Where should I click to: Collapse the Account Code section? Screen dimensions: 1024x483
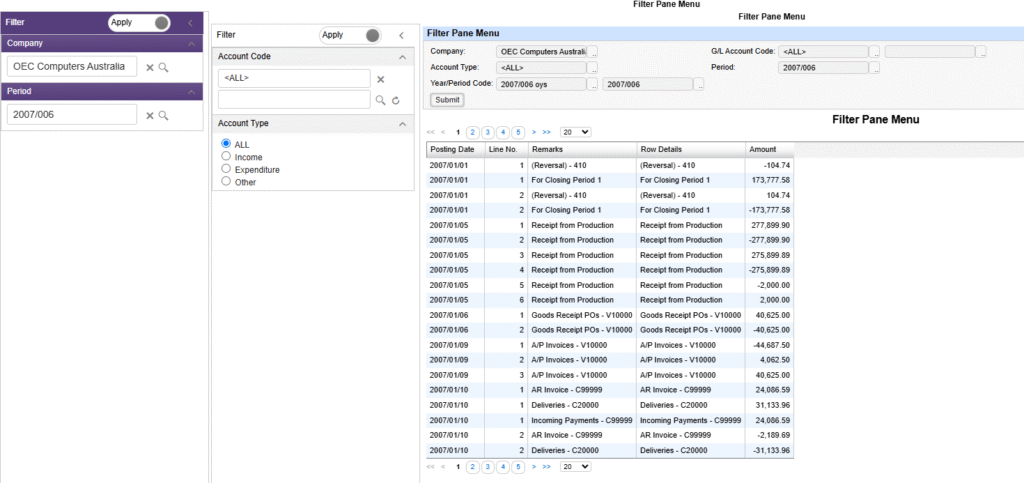click(x=402, y=57)
